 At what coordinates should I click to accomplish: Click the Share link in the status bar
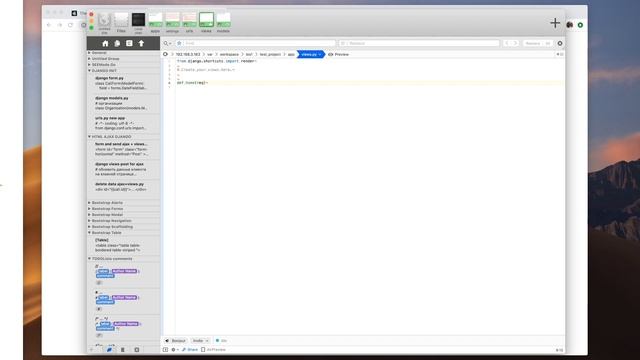[x=190, y=350]
